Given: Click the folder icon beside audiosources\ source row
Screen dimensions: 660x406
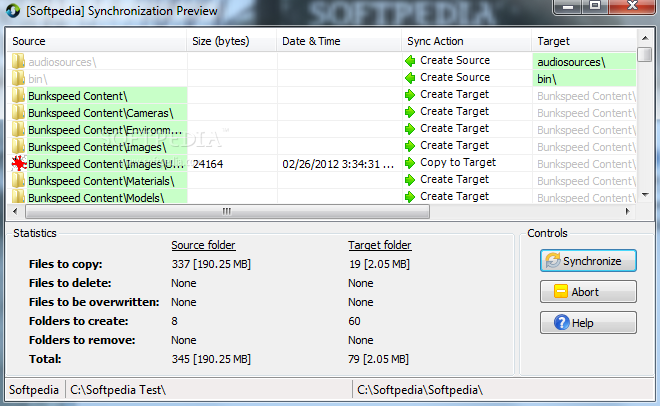Looking at the screenshot, I should click(18, 61).
